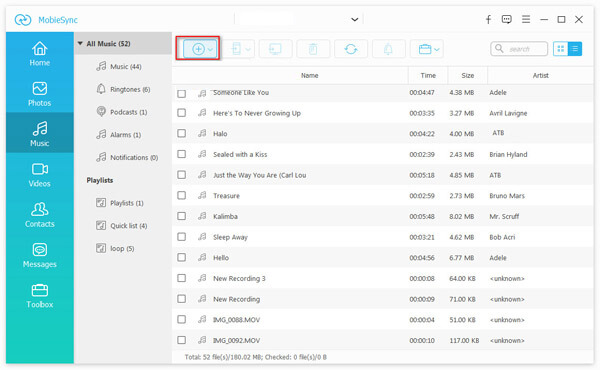Screen dimensions: 600x370
Task: Click the export to PC monitor icon
Action: pyautogui.click(x=275, y=49)
